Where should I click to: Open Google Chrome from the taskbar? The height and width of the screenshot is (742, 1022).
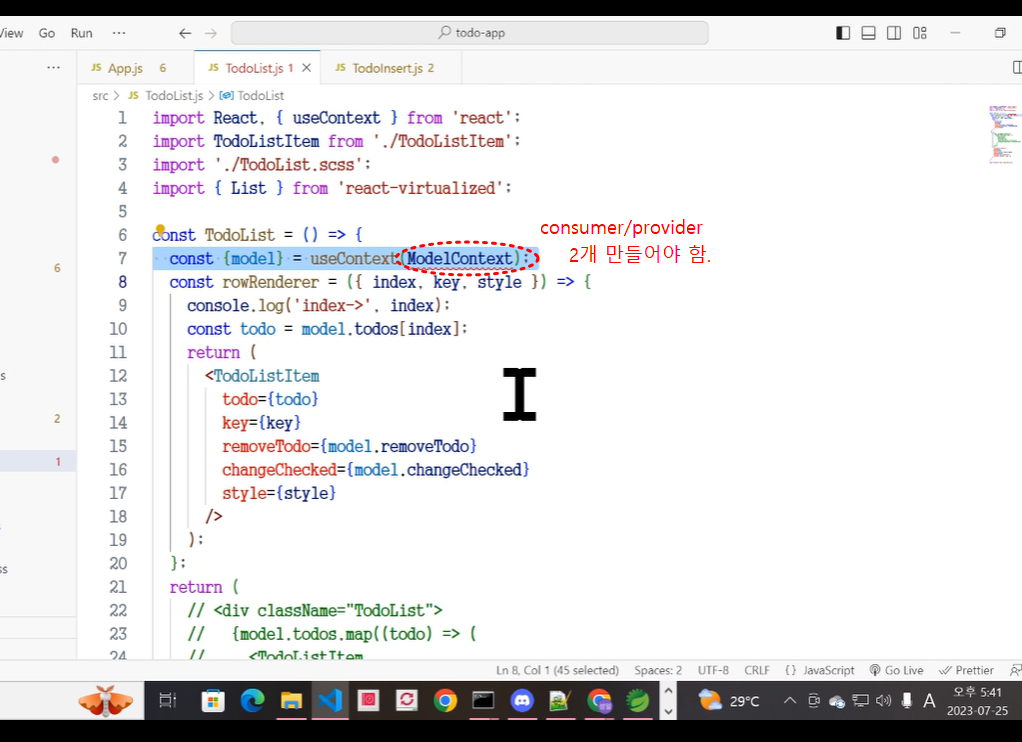(x=445, y=701)
